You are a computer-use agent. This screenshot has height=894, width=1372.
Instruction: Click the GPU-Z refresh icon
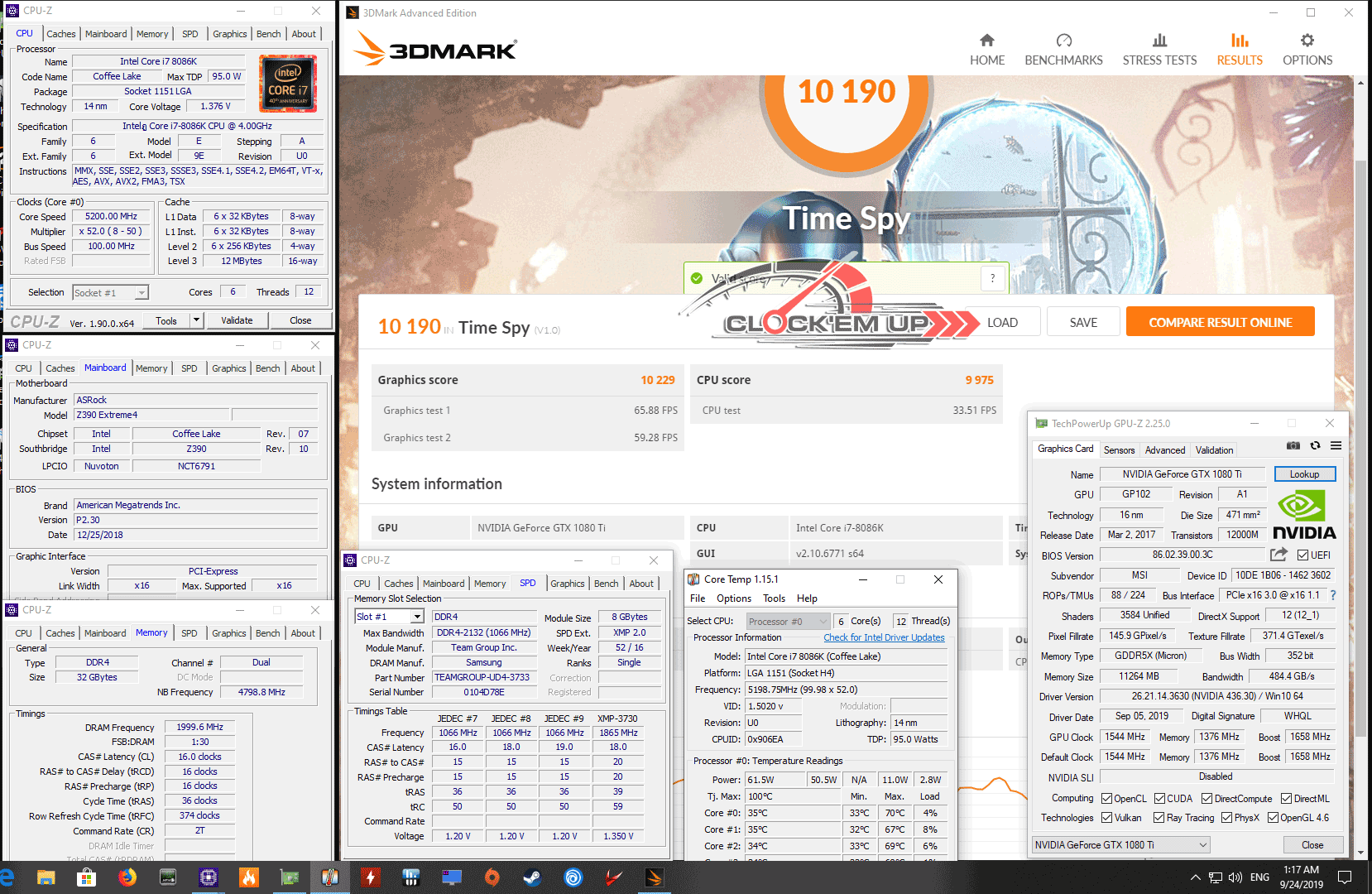pyautogui.click(x=1315, y=446)
